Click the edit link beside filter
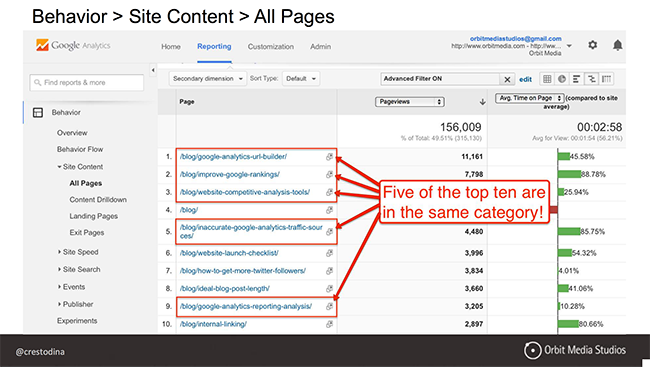The image size is (650, 367). [525, 79]
